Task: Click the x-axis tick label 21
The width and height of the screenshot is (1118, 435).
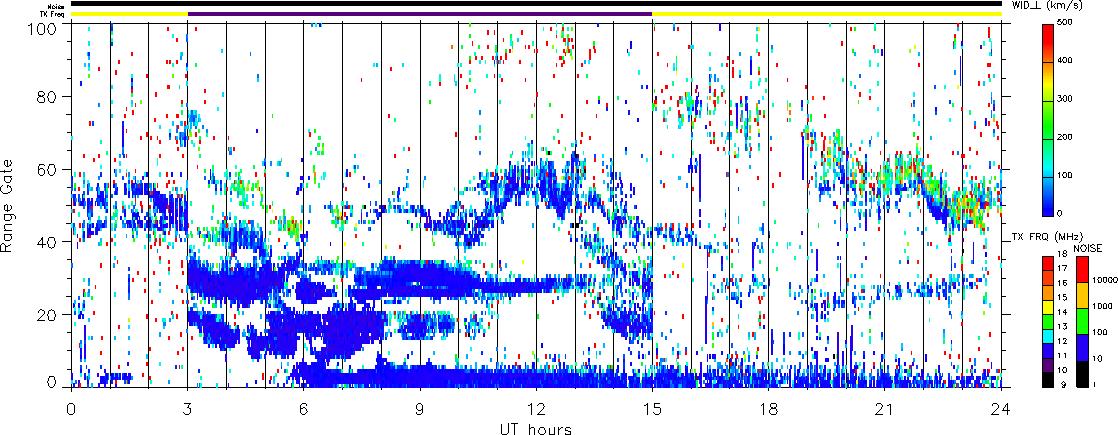Action: 885,409
